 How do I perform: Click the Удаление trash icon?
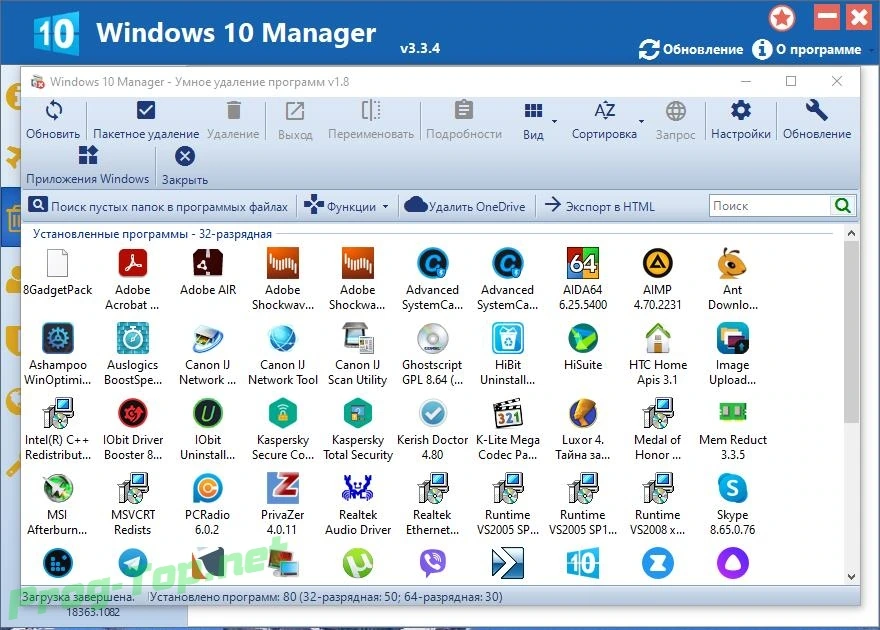coord(233,110)
